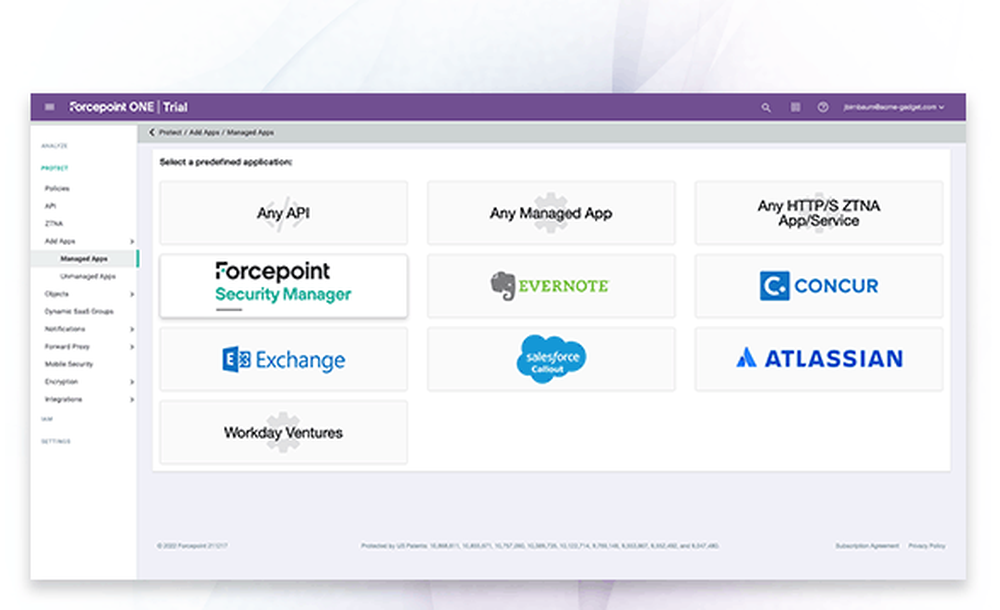Expand the Objects chevron
Viewport: 1000px width, 610px height.
click(131, 294)
